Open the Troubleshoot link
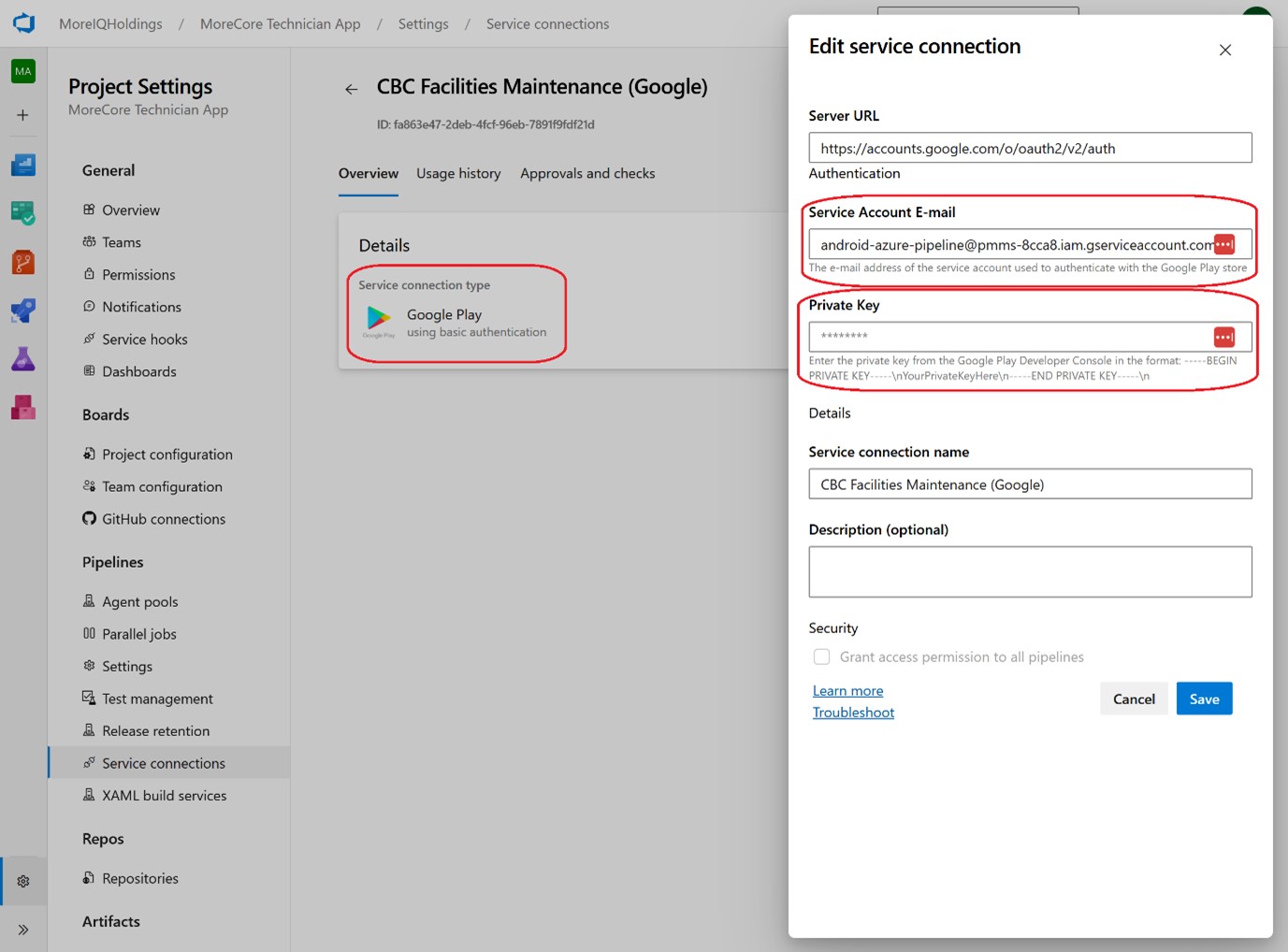This screenshot has width=1288, height=952. click(852, 712)
